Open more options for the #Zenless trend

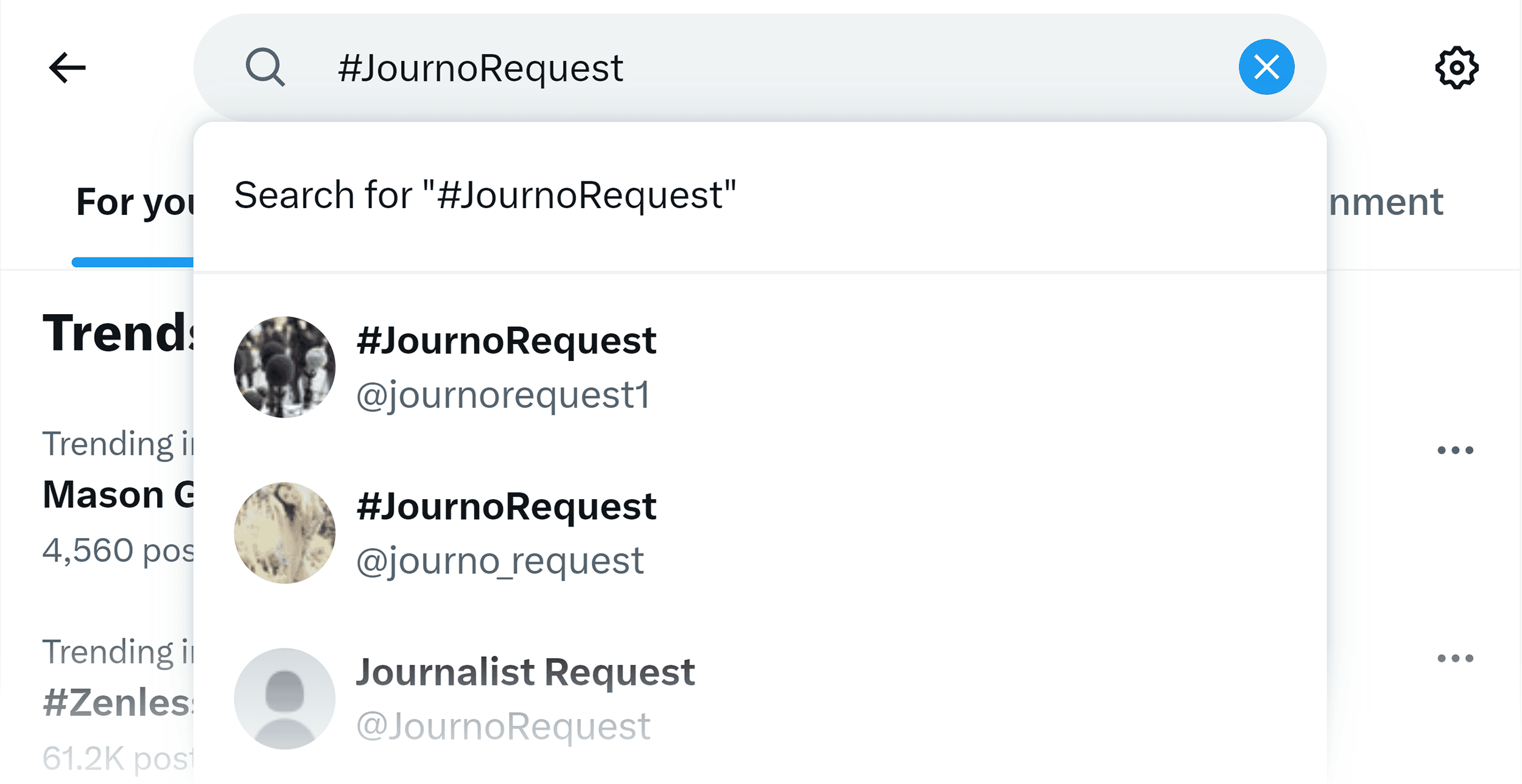(x=1456, y=657)
